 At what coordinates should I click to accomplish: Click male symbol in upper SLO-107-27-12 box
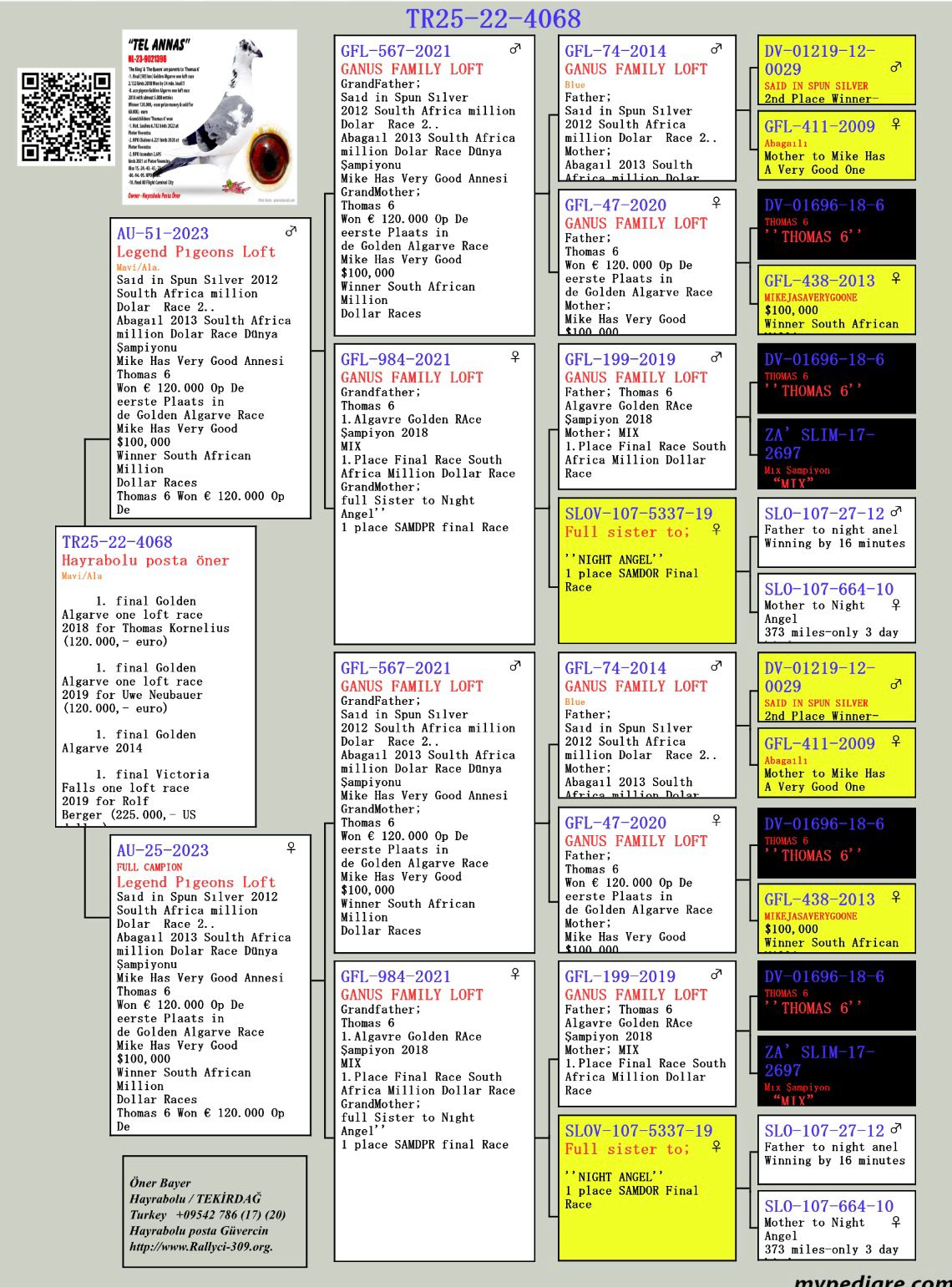pos(896,511)
